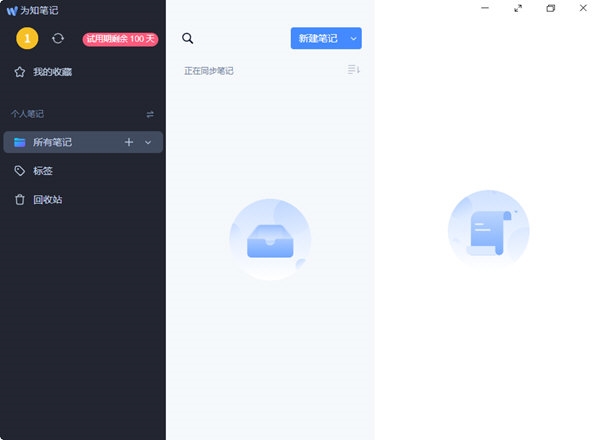
Task: Click the empty inbox illustration in note list
Action: pyautogui.click(x=269, y=240)
